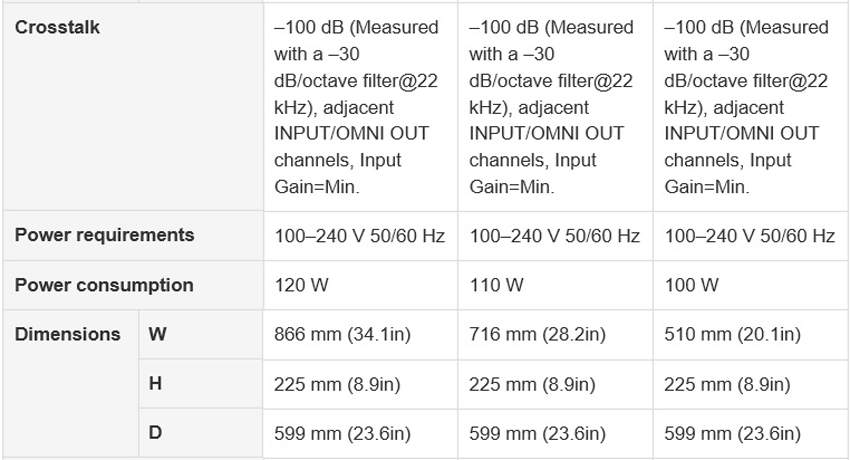Select the last column's crosstalk description text
This screenshot has width=850, height=460.
coord(746,107)
